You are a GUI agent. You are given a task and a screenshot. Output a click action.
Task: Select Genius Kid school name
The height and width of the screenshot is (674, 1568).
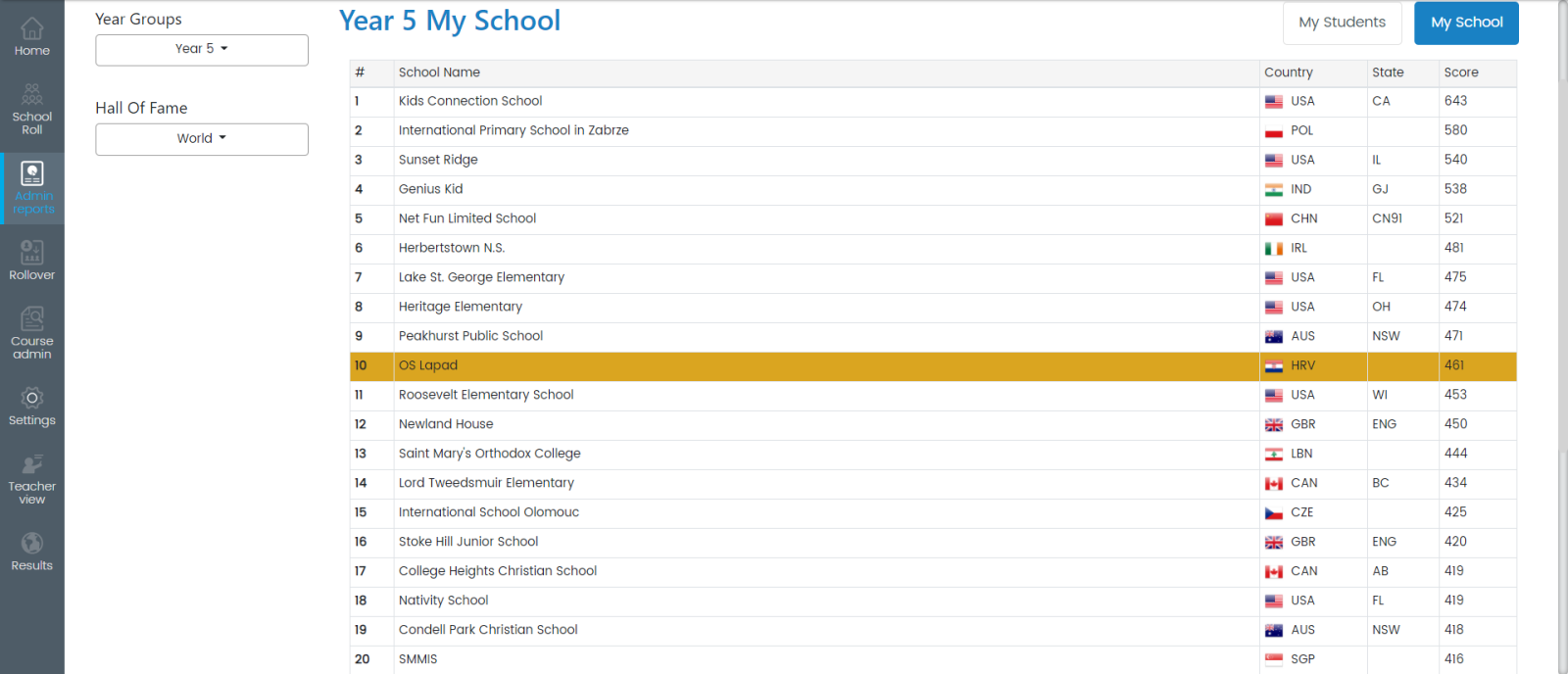click(x=430, y=189)
